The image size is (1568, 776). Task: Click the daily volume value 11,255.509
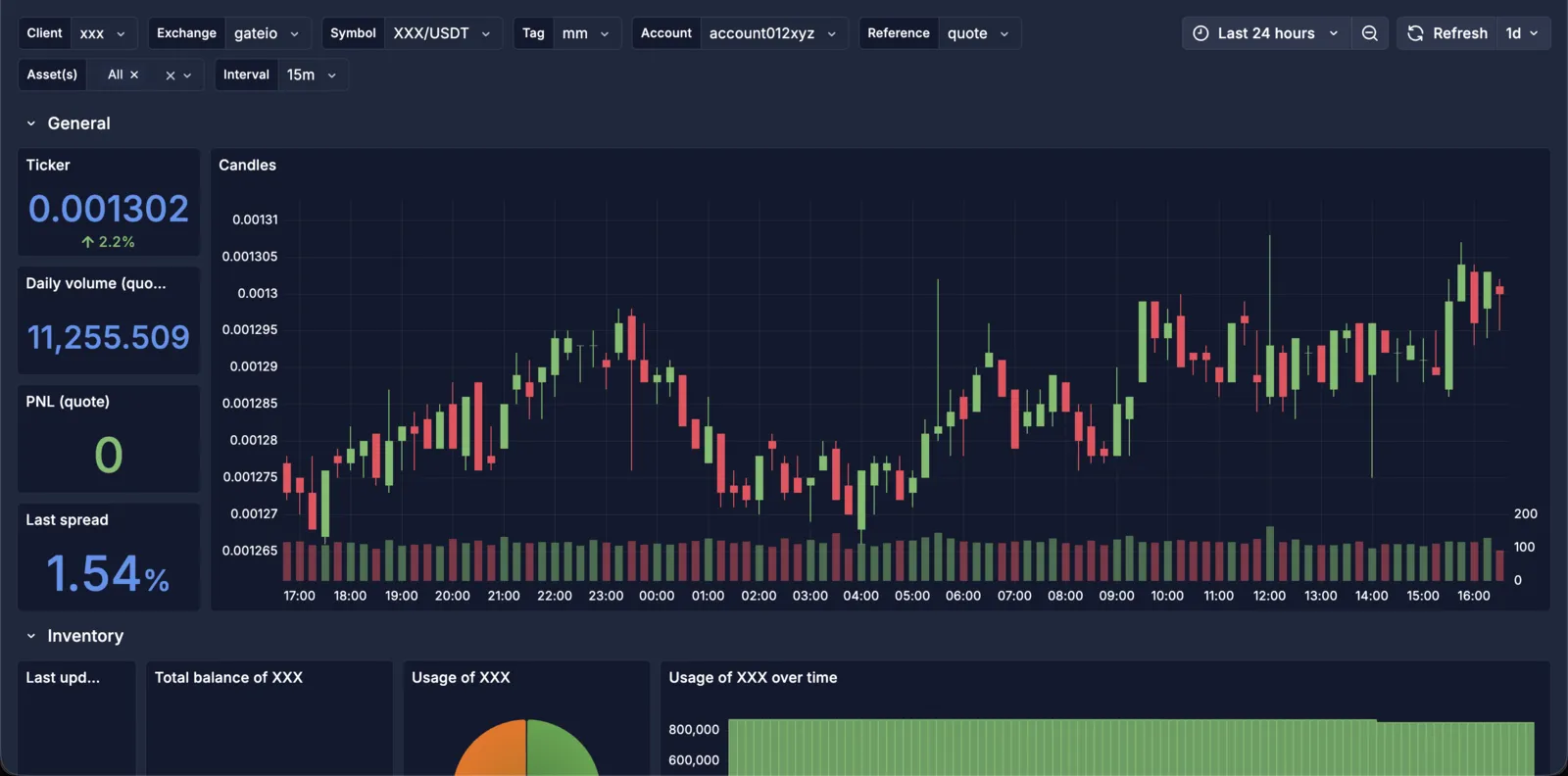[109, 337]
